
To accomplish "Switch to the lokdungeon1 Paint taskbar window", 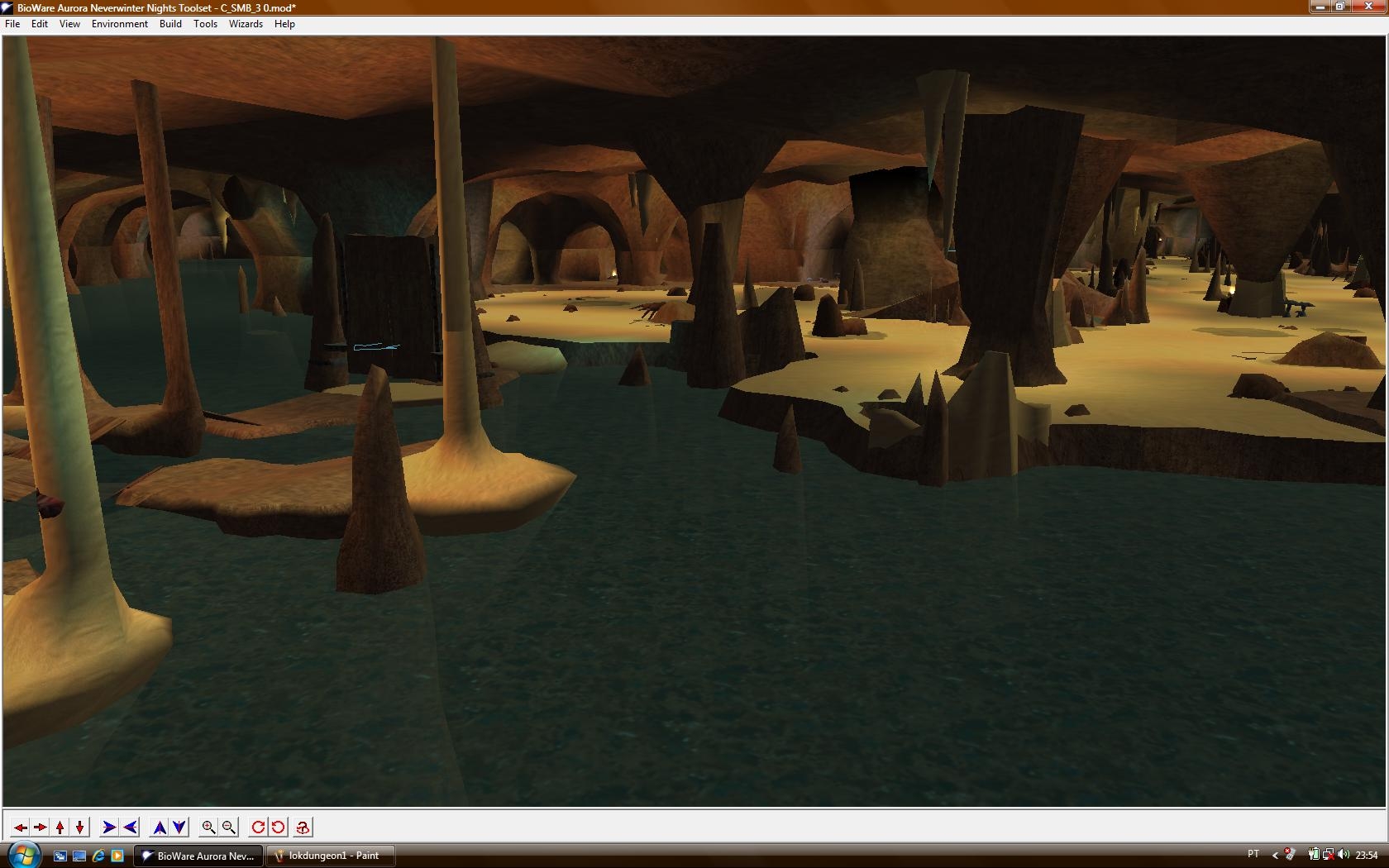I will coord(330,856).
